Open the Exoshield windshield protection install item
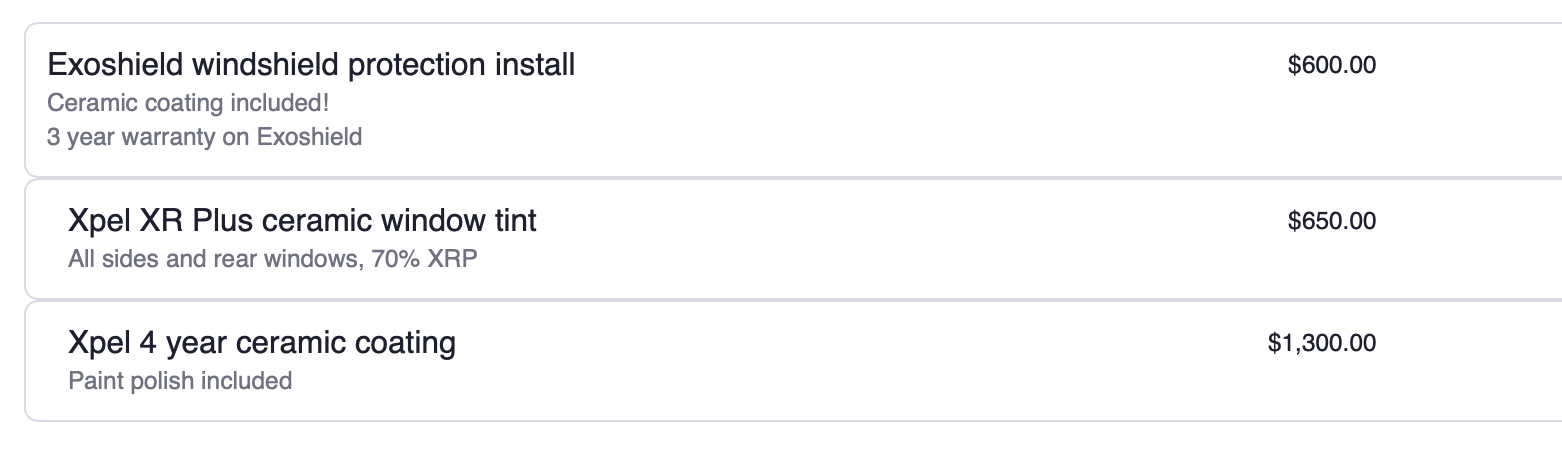The width and height of the screenshot is (1562, 454). [311, 65]
